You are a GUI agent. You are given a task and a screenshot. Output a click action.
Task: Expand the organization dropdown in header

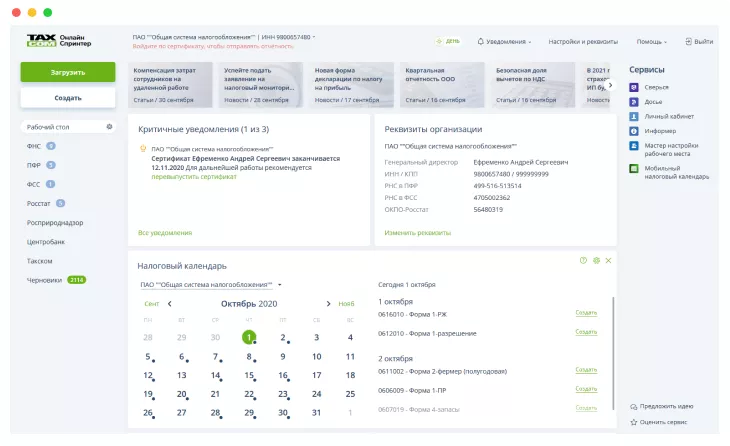tap(314, 37)
